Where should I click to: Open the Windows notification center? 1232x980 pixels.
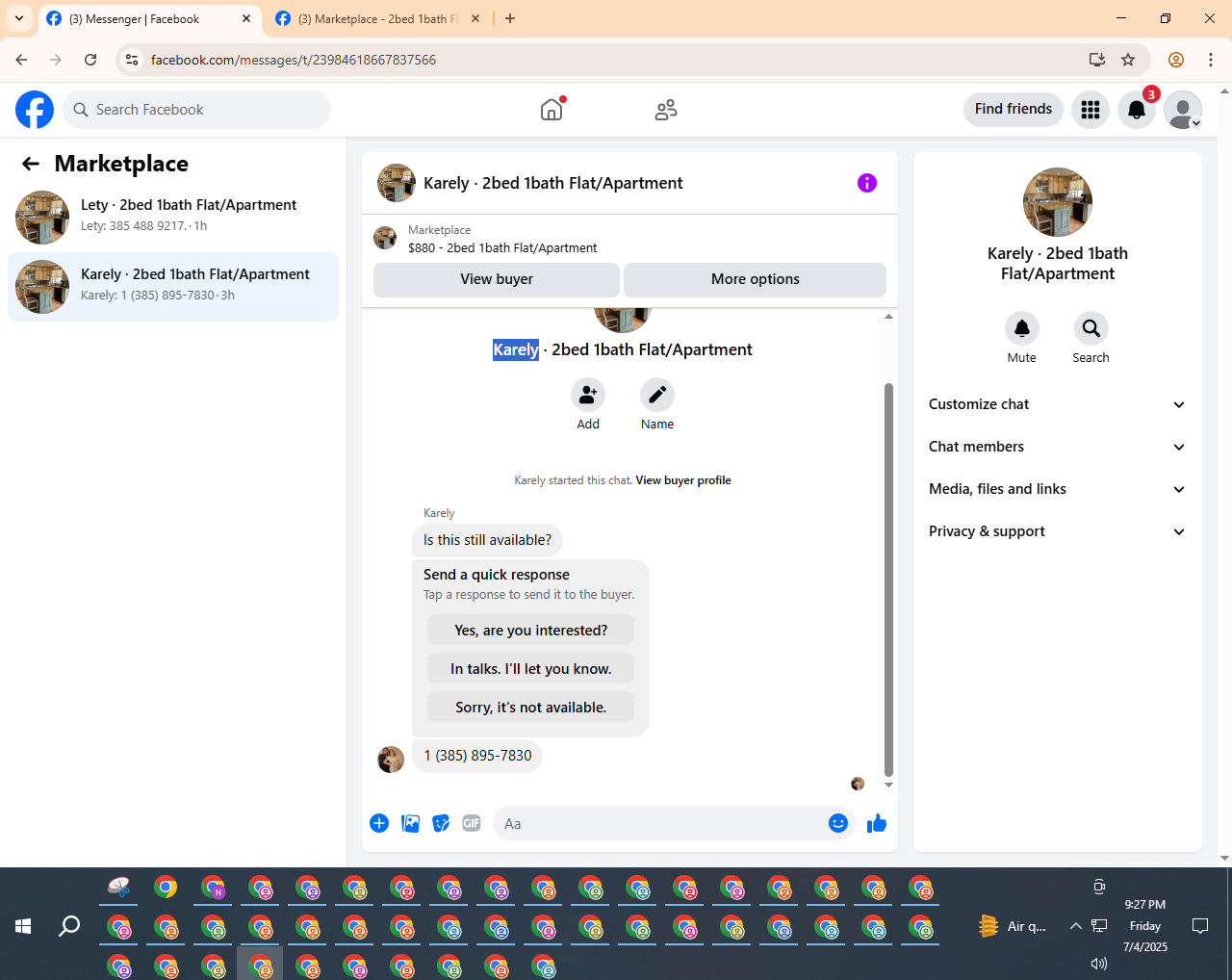pos(1200,926)
